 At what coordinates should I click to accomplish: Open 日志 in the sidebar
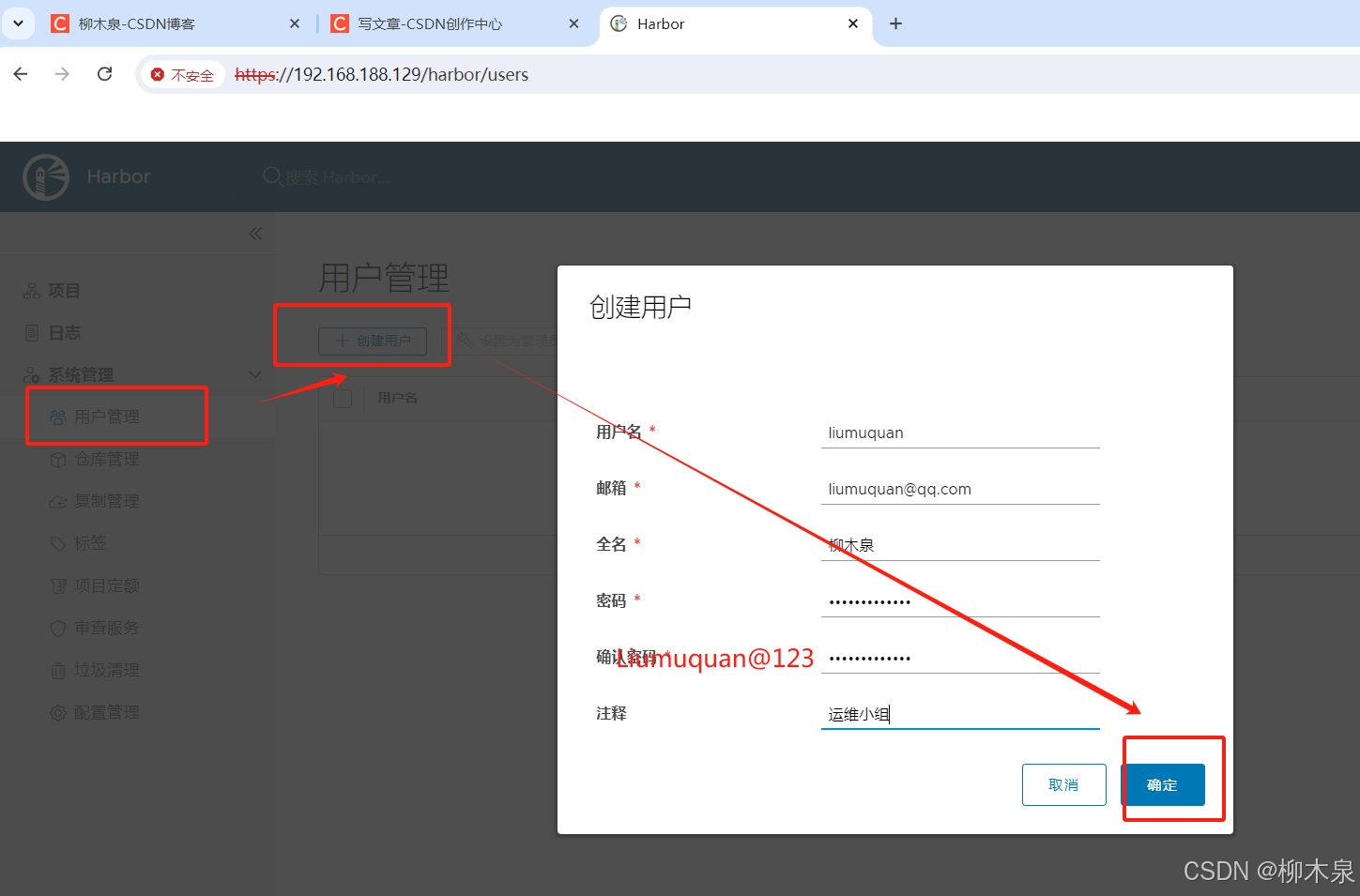64,333
